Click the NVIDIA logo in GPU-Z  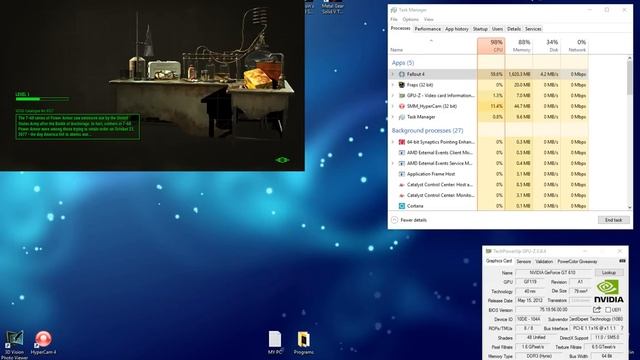[x=608, y=291]
